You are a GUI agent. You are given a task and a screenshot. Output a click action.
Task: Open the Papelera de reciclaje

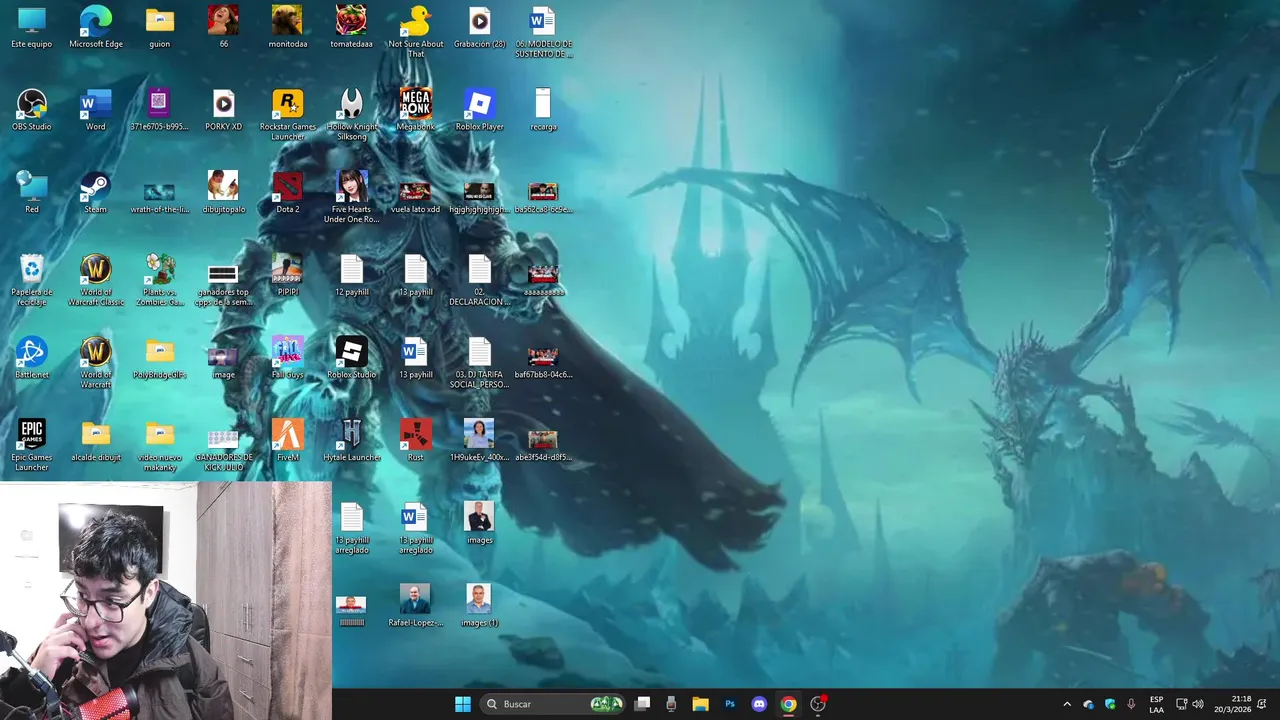(32, 280)
